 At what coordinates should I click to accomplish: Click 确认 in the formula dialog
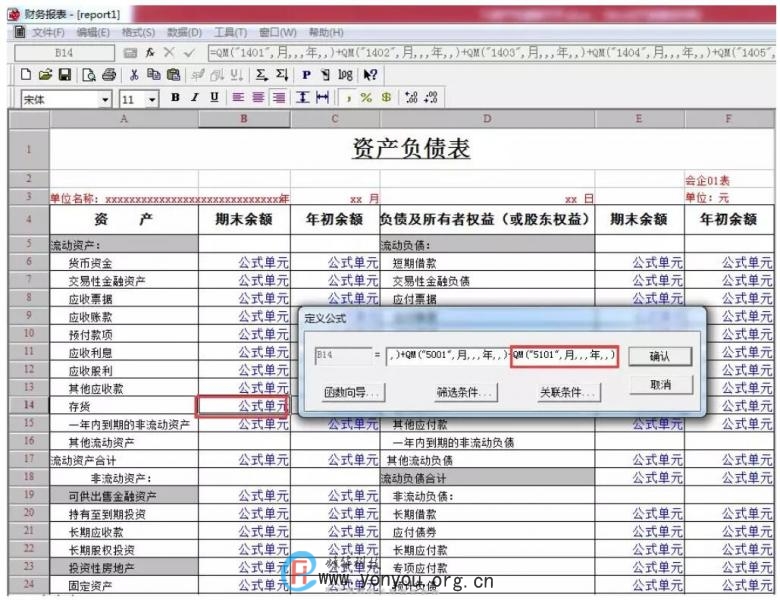pos(660,356)
